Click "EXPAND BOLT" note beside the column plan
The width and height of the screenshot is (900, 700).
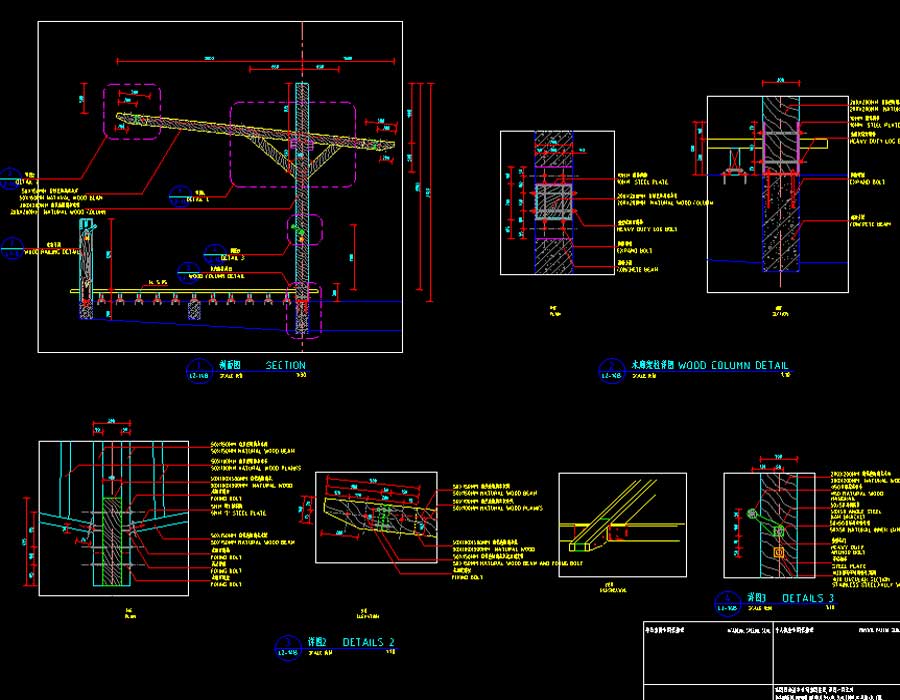[x=634, y=250]
